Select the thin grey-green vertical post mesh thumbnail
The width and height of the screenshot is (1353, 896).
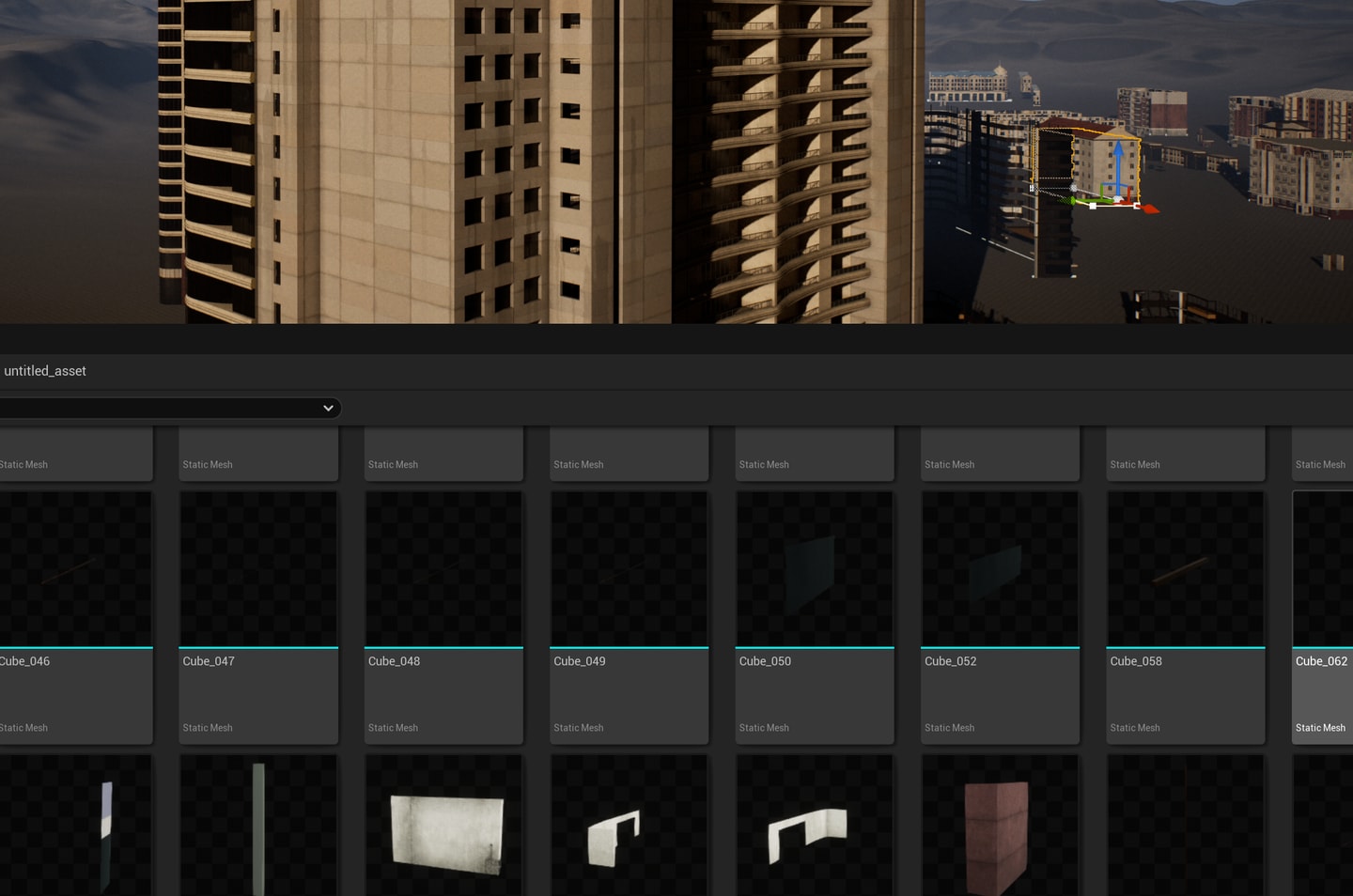tap(258, 826)
